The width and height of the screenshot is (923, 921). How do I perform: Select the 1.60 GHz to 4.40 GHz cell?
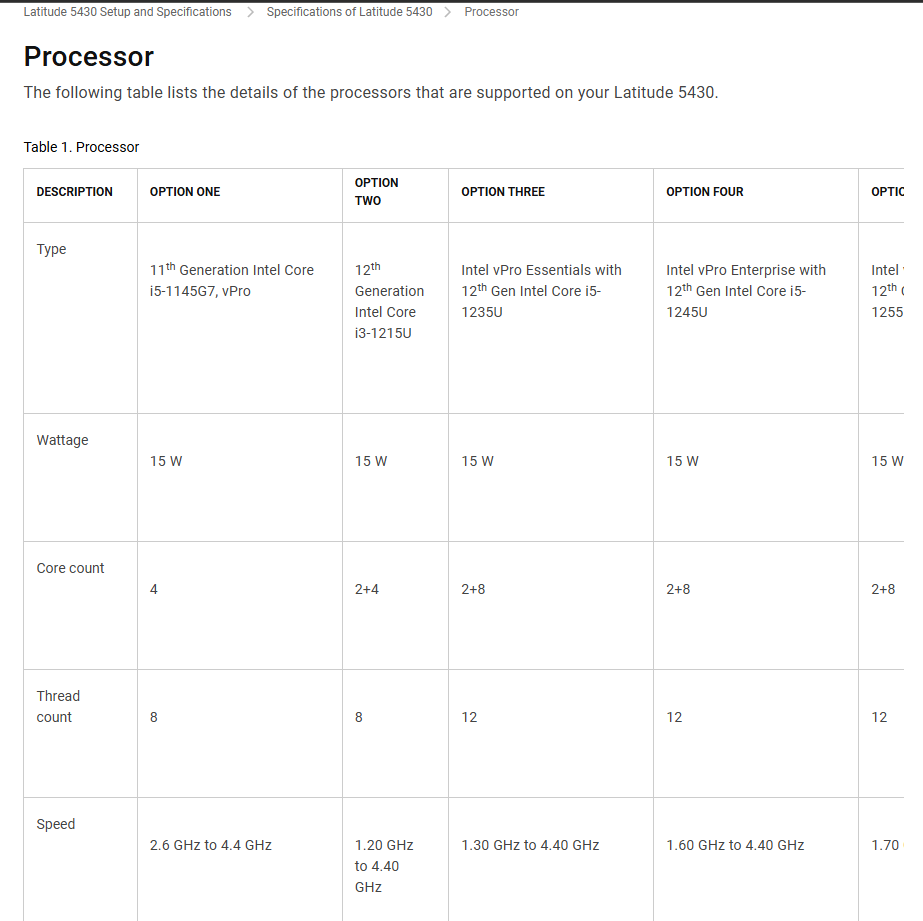(735, 845)
